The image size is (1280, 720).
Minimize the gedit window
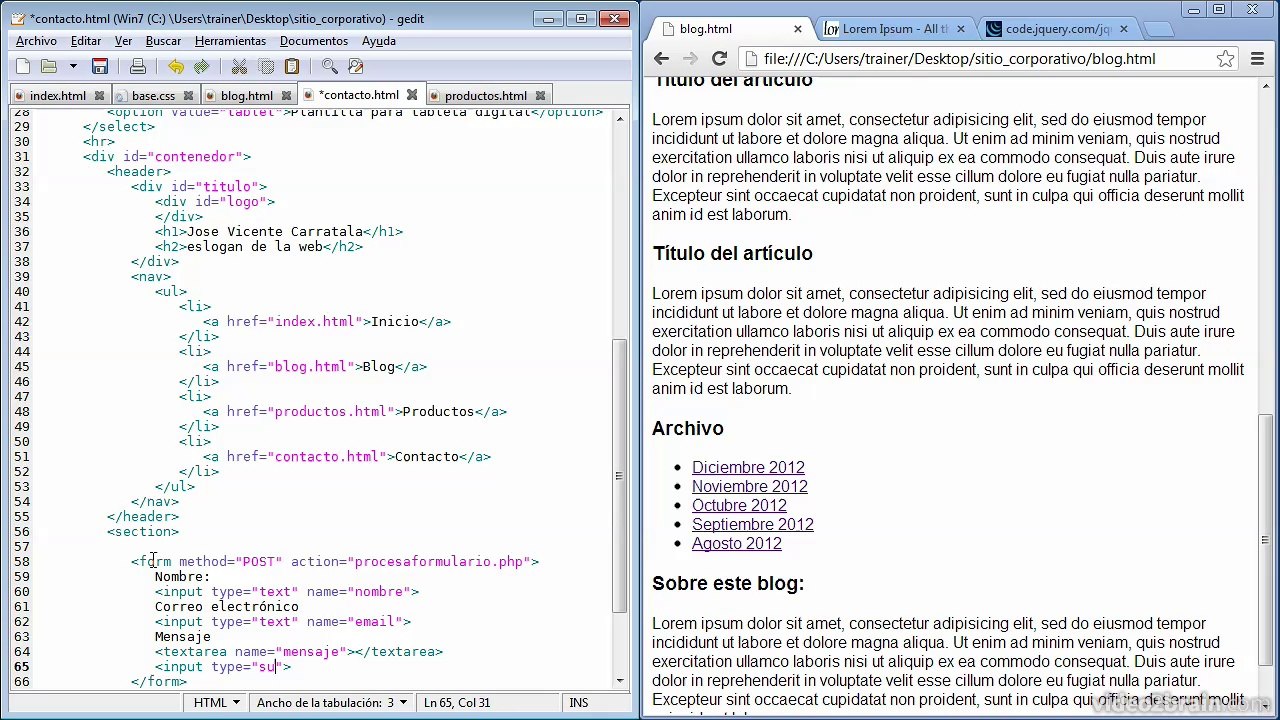point(547,18)
